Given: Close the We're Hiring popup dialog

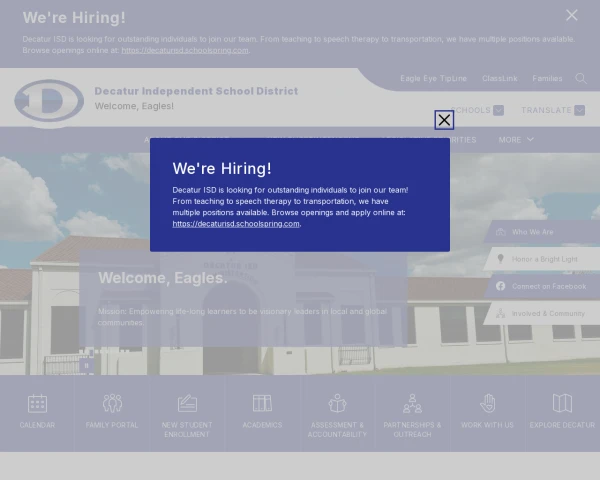Looking at the screenshot, I should pyautogui.click(x=444, y=120).
